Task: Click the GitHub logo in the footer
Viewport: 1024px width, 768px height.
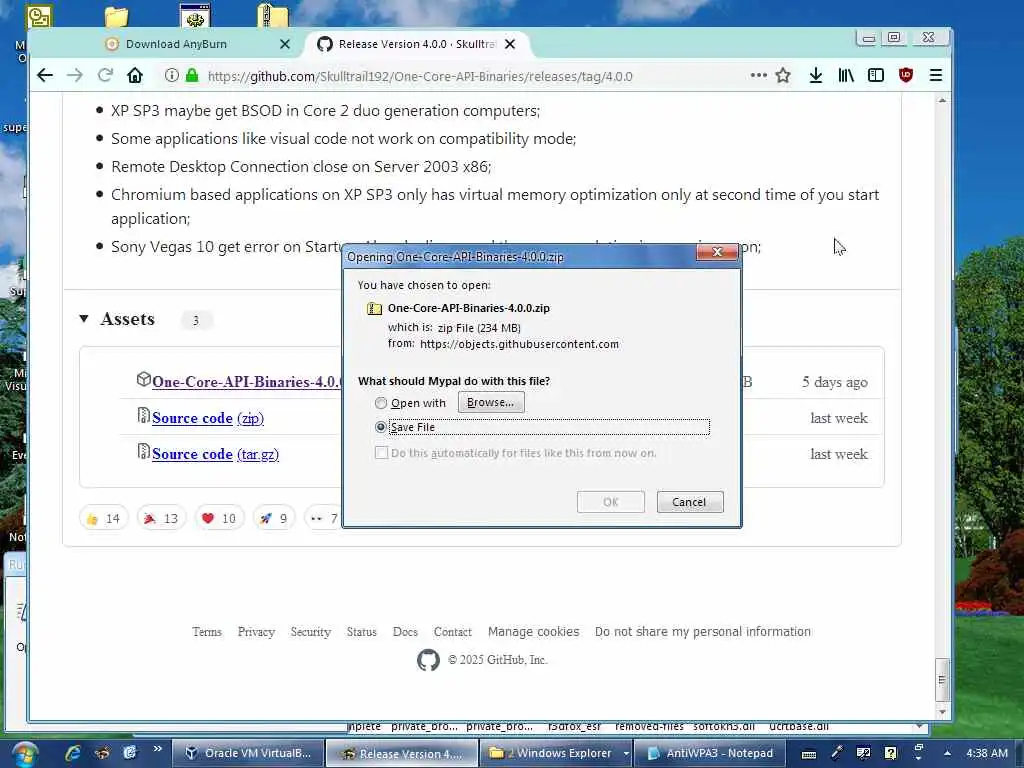Action: (428, 660)
